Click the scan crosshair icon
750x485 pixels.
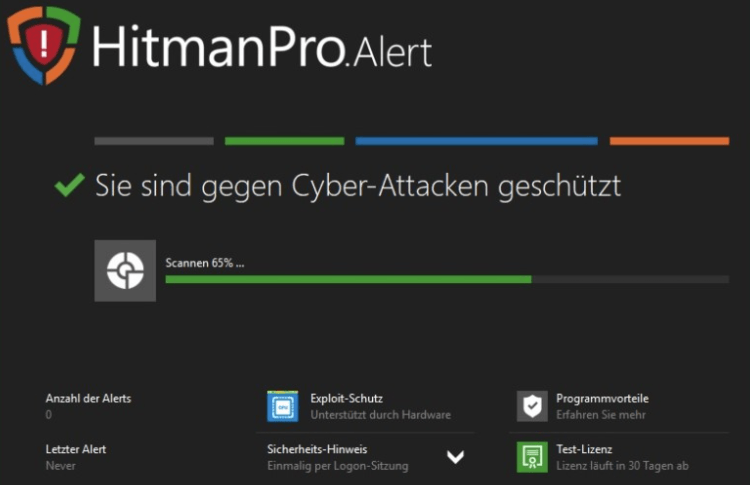[x=125, y=271]
